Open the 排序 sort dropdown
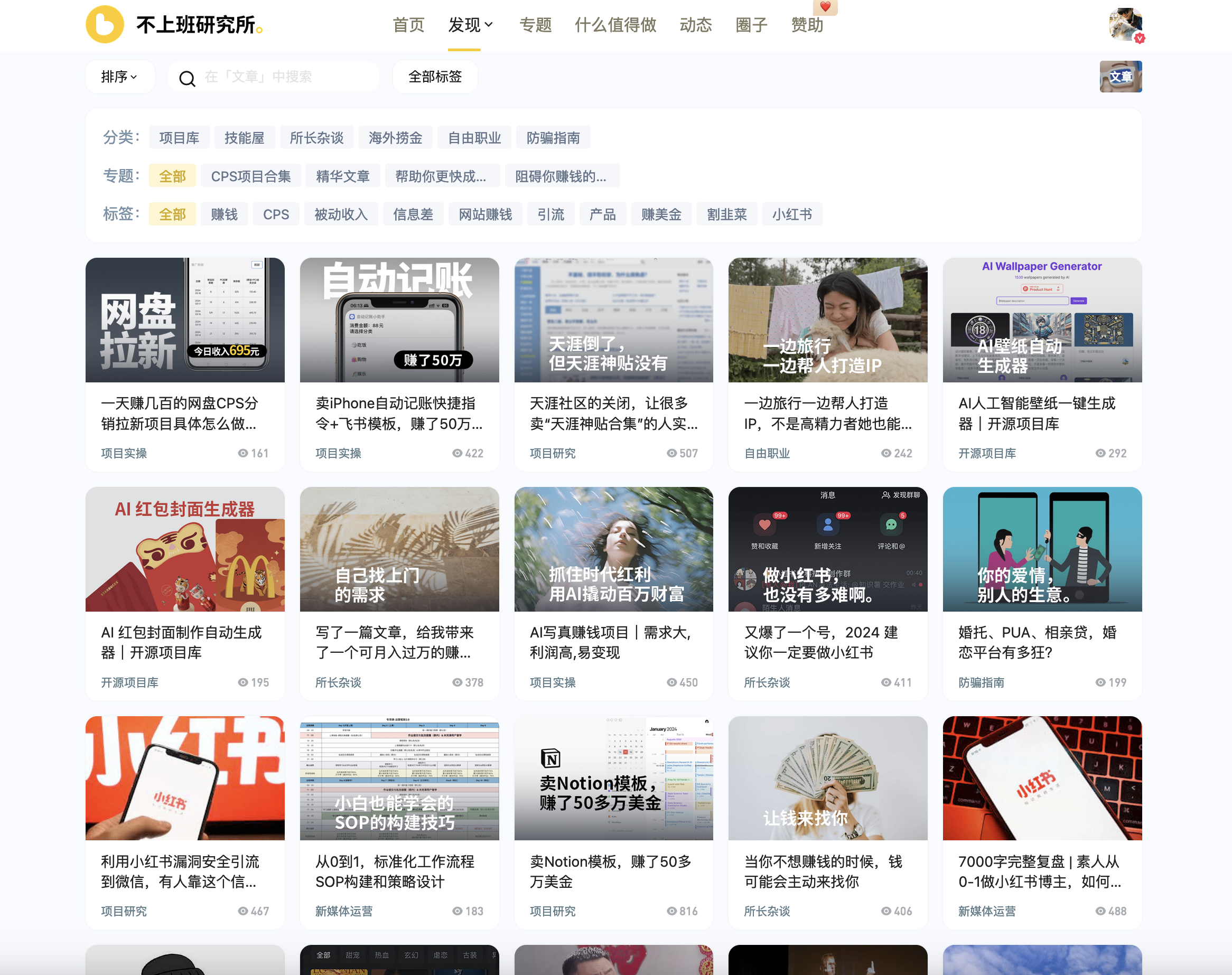 tap(119, 77)
